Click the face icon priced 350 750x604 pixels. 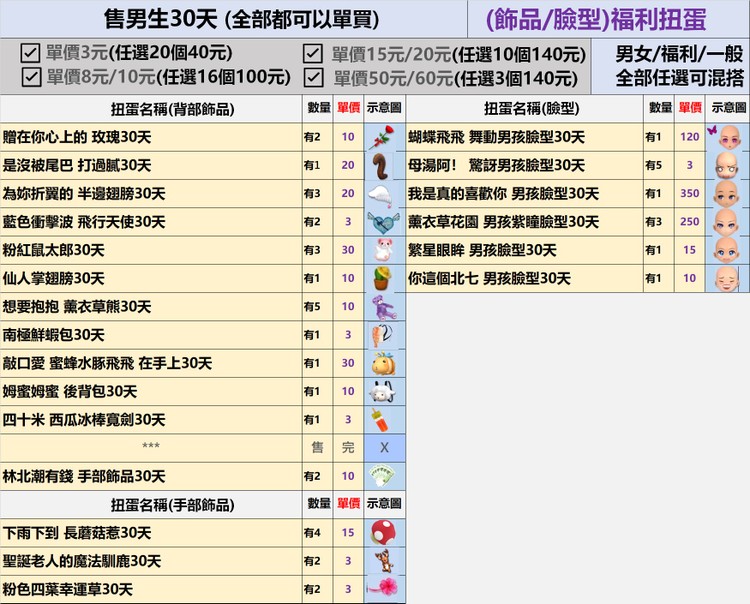726,194
